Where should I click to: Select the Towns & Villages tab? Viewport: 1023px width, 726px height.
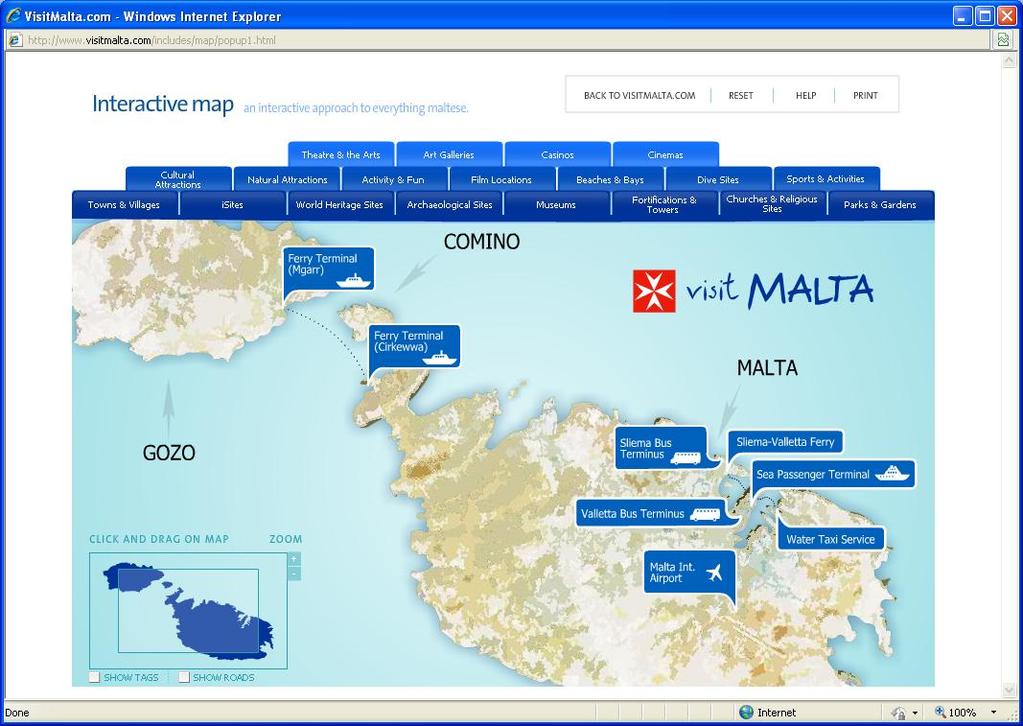pyautogui.click(x=124, y=204)
